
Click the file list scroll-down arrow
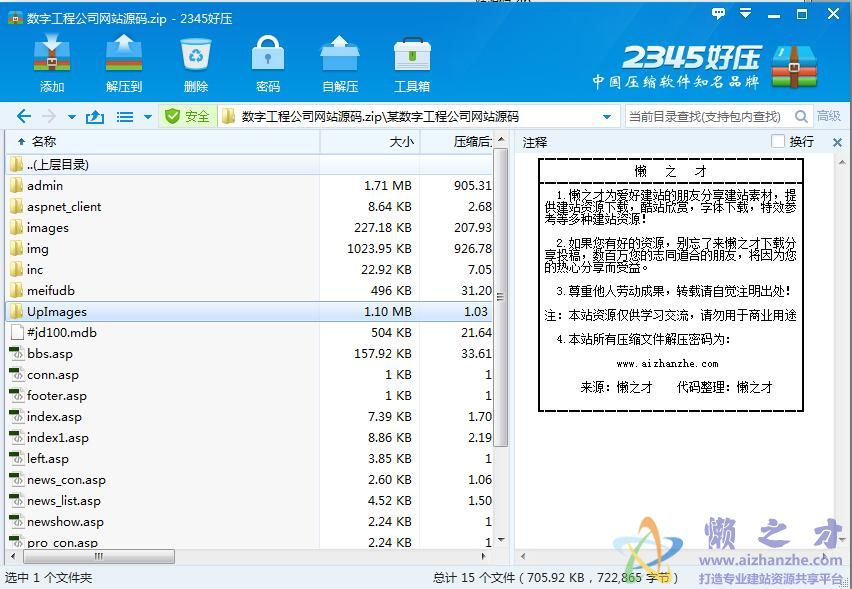click(x=501, y=540)
